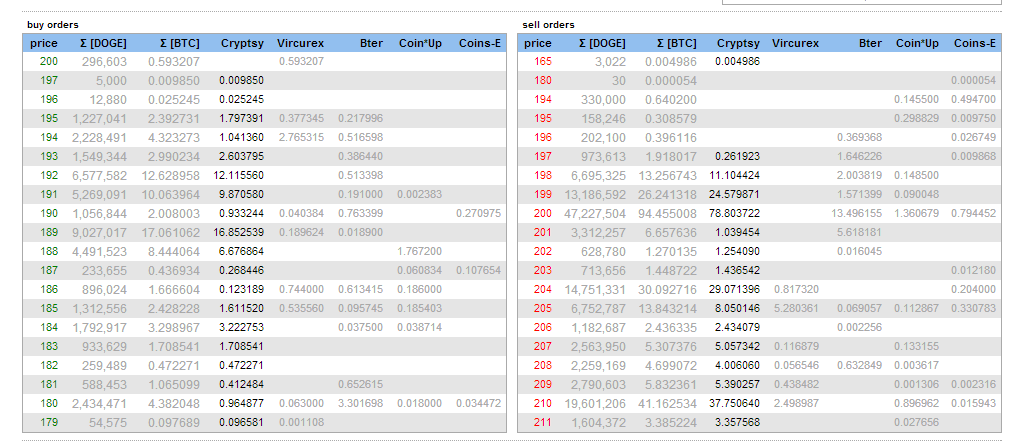Click the Σ [DOGE] header in buy orders

(x=103, y=44)
